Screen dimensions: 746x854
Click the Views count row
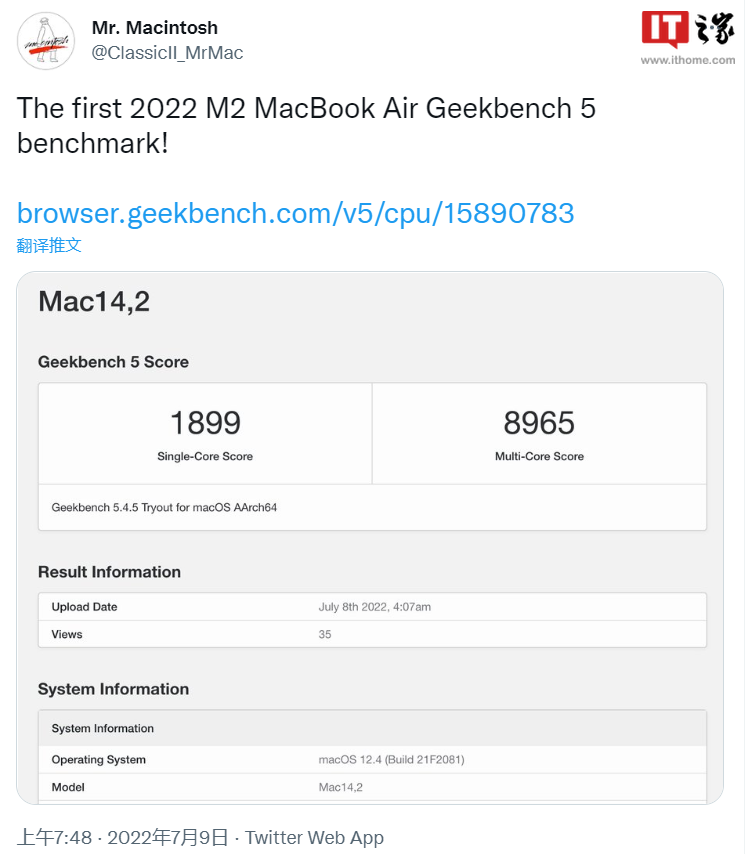pos(372,634)
